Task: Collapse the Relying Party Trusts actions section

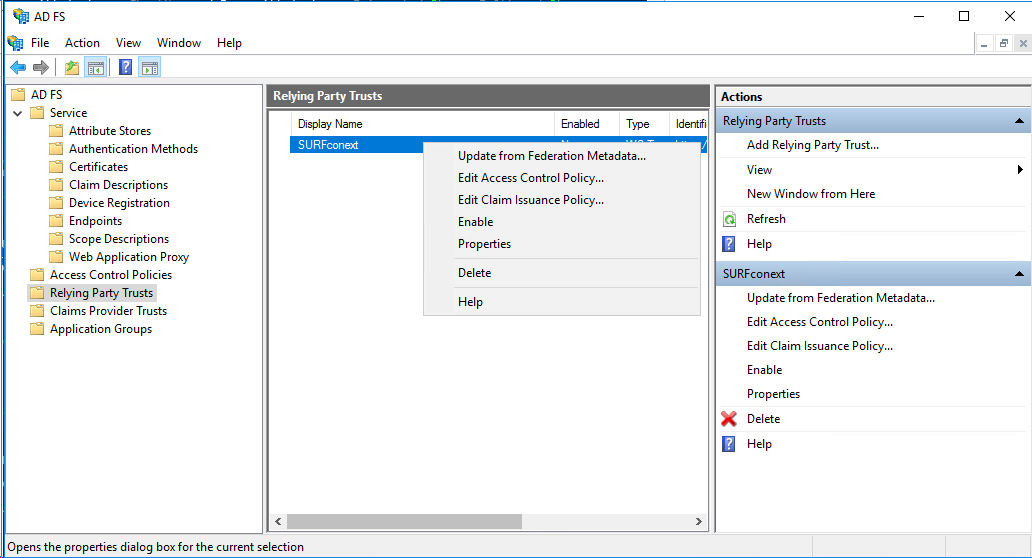Action: tap(1019, 121)
